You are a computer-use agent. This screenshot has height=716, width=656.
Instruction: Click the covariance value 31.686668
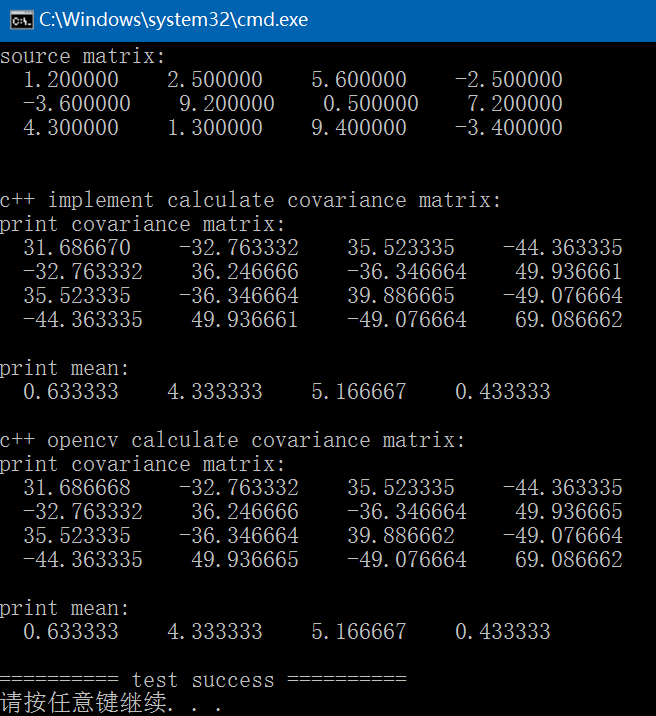[77, 488]
